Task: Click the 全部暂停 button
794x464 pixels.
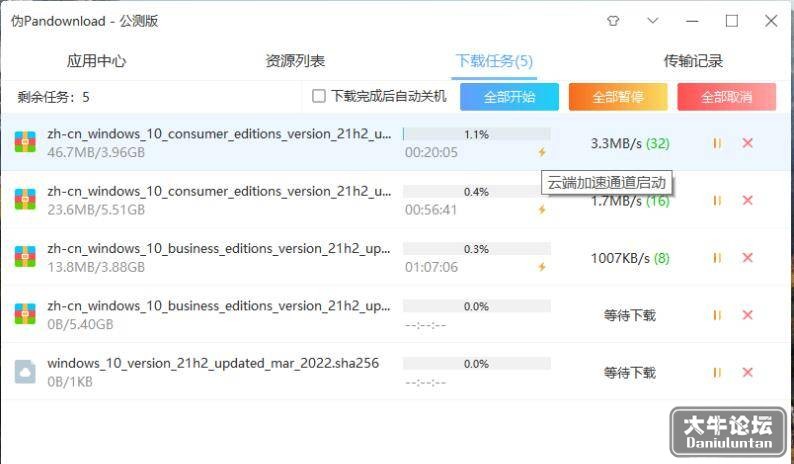Action: point(618,97)
